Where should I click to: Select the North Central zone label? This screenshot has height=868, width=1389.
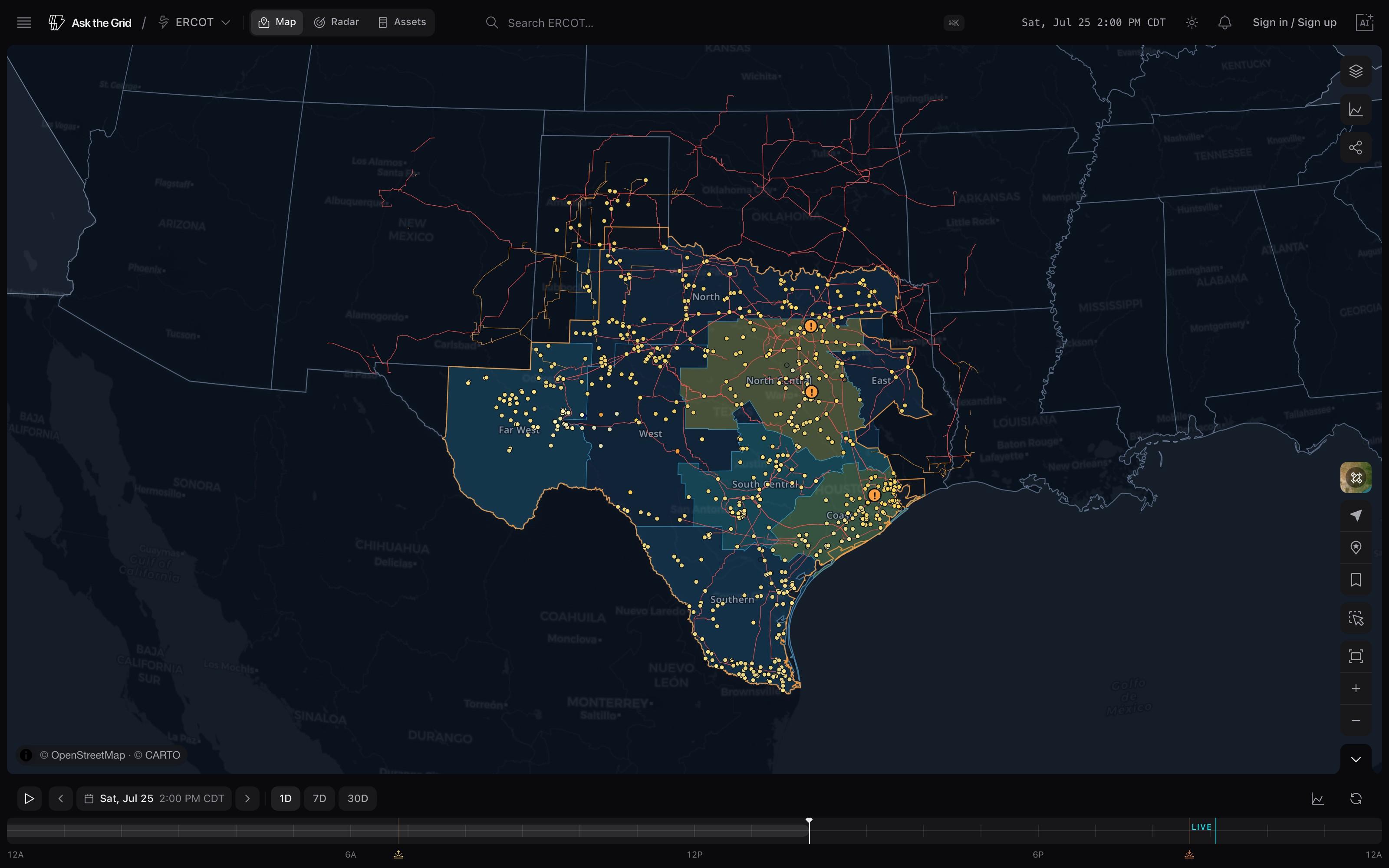point(779,381)
